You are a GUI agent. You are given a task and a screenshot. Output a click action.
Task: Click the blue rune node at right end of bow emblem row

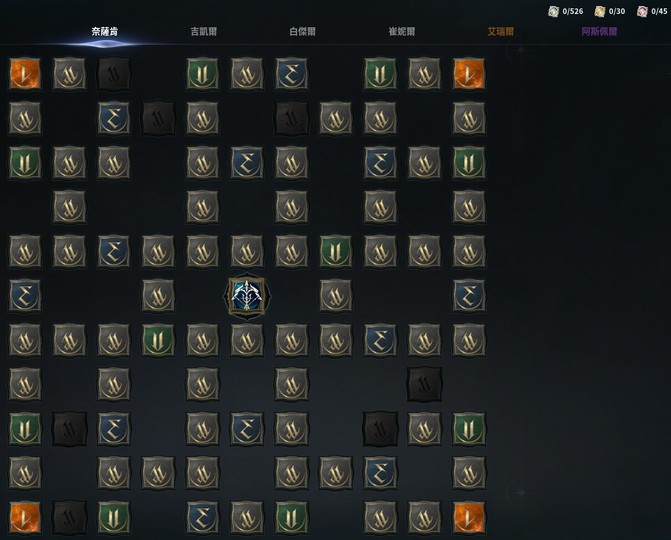point(469,296)
